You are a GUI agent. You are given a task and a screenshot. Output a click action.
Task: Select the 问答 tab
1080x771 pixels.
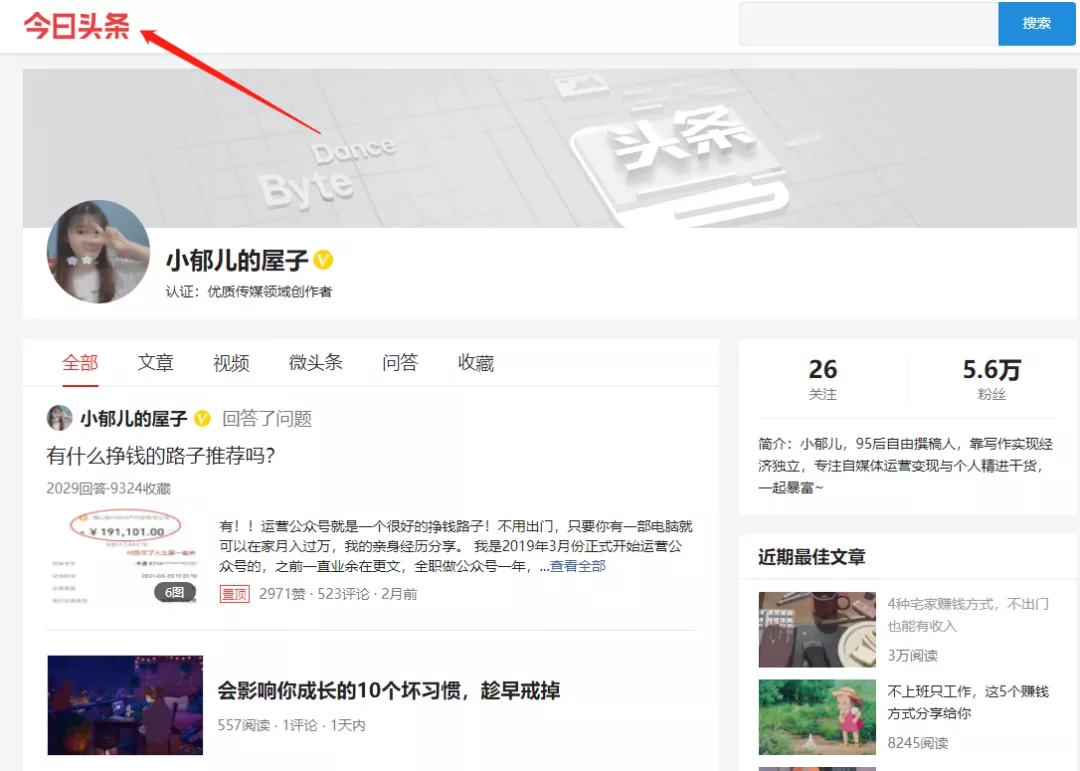click(x=399, y=363)
